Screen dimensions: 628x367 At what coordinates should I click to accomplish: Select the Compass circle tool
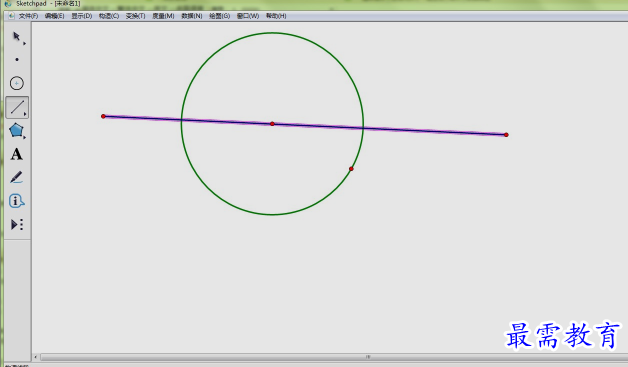pyautogui.click(x=17, y=83)
